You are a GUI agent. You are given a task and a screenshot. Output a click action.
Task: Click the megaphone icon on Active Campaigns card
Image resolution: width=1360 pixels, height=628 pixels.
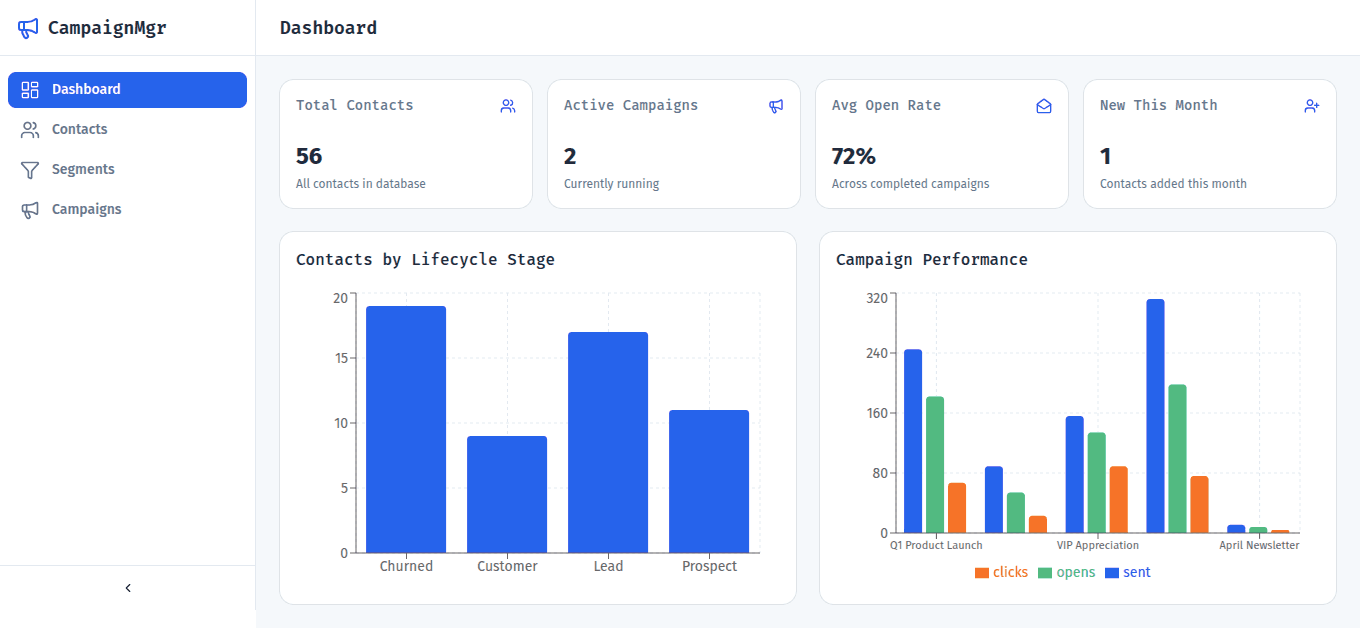coord(776,106)
